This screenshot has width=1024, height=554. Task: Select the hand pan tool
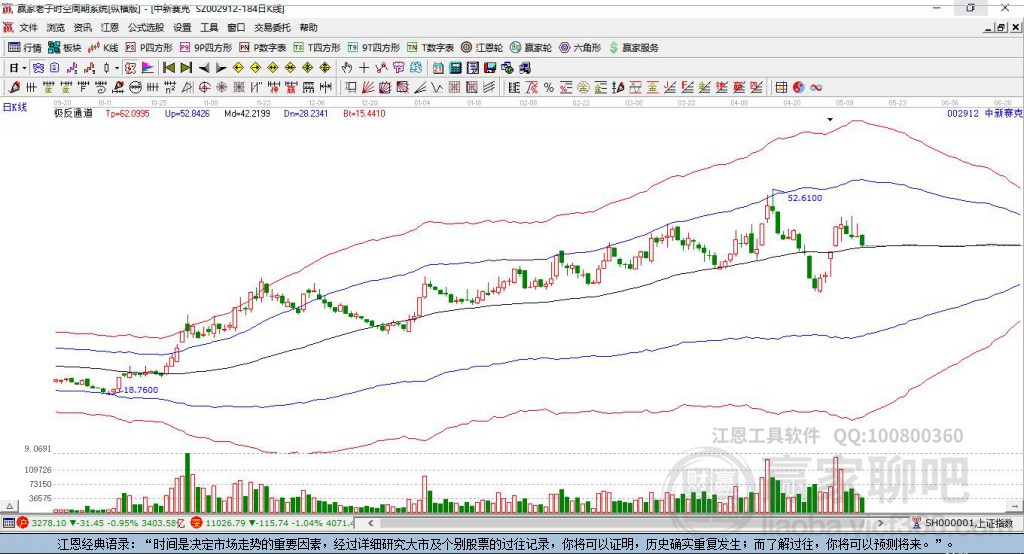(347, 67)
